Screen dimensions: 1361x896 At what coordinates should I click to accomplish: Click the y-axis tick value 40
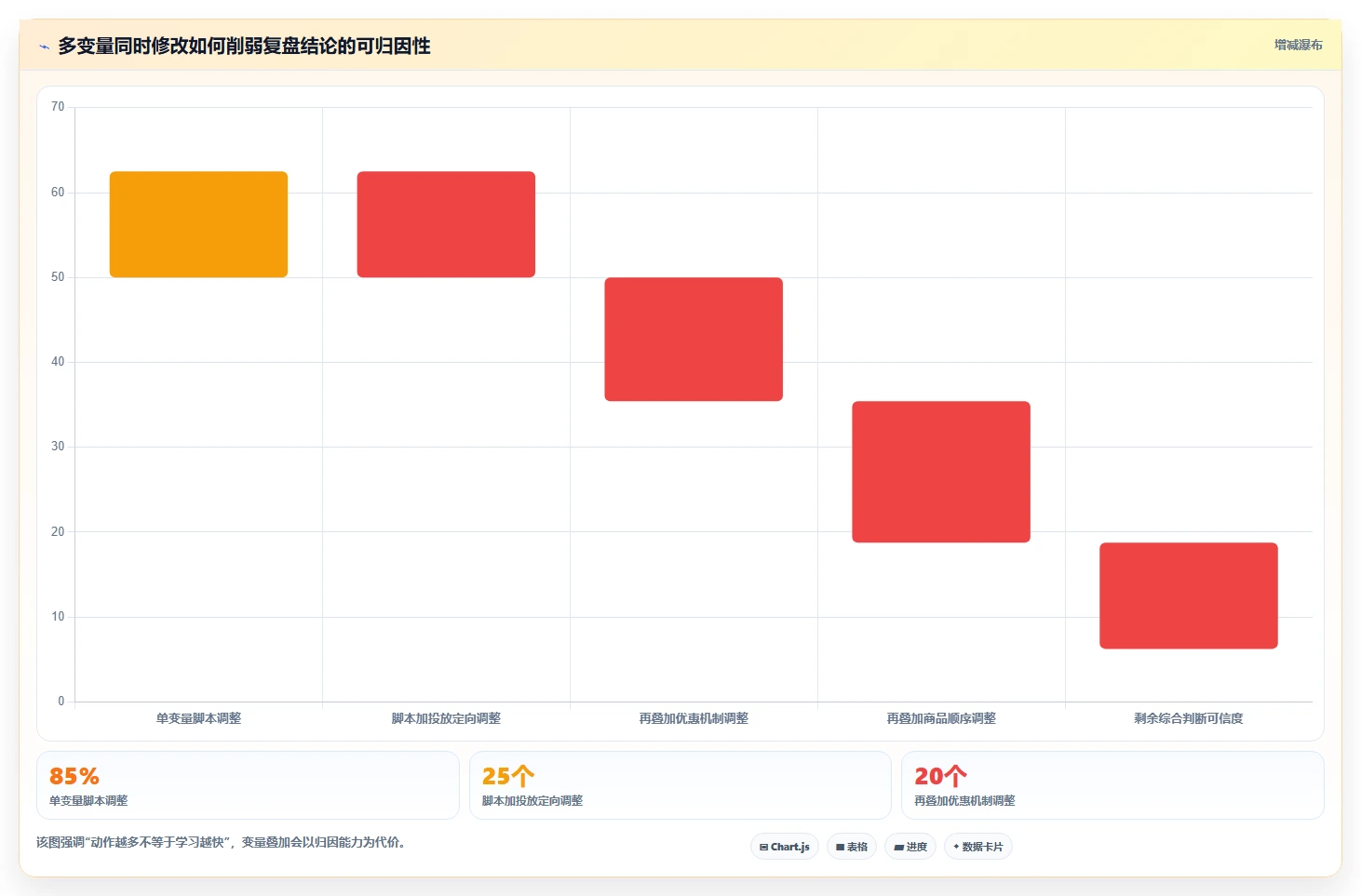pyautogui.click(x=58, y=362)
